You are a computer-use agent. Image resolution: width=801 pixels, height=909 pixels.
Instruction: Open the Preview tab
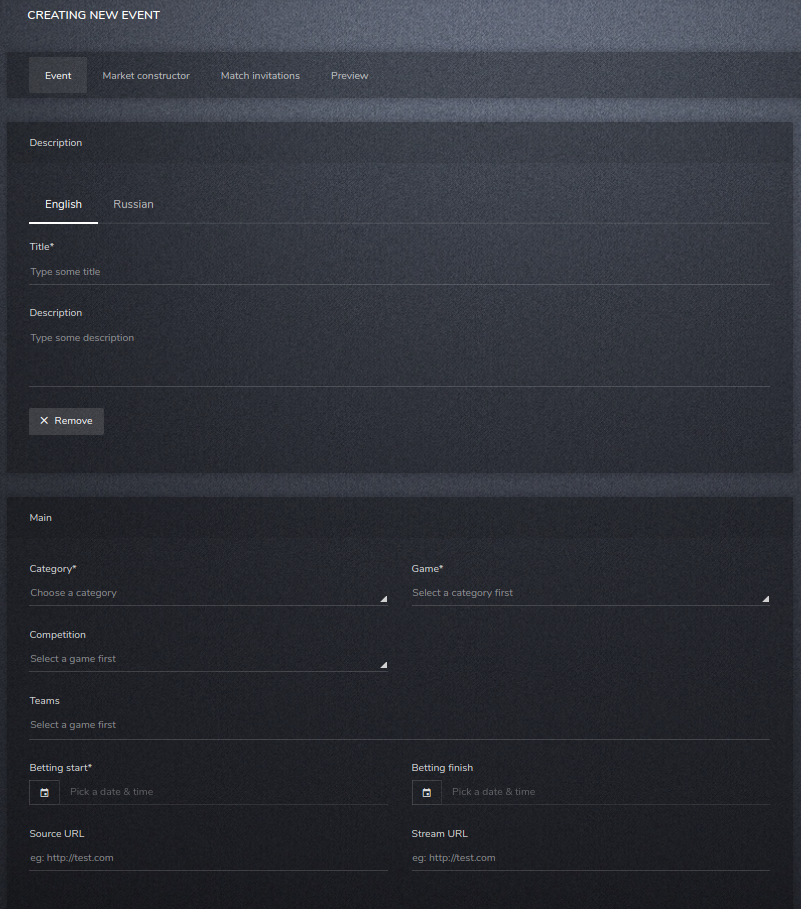(x=349, y=75)
